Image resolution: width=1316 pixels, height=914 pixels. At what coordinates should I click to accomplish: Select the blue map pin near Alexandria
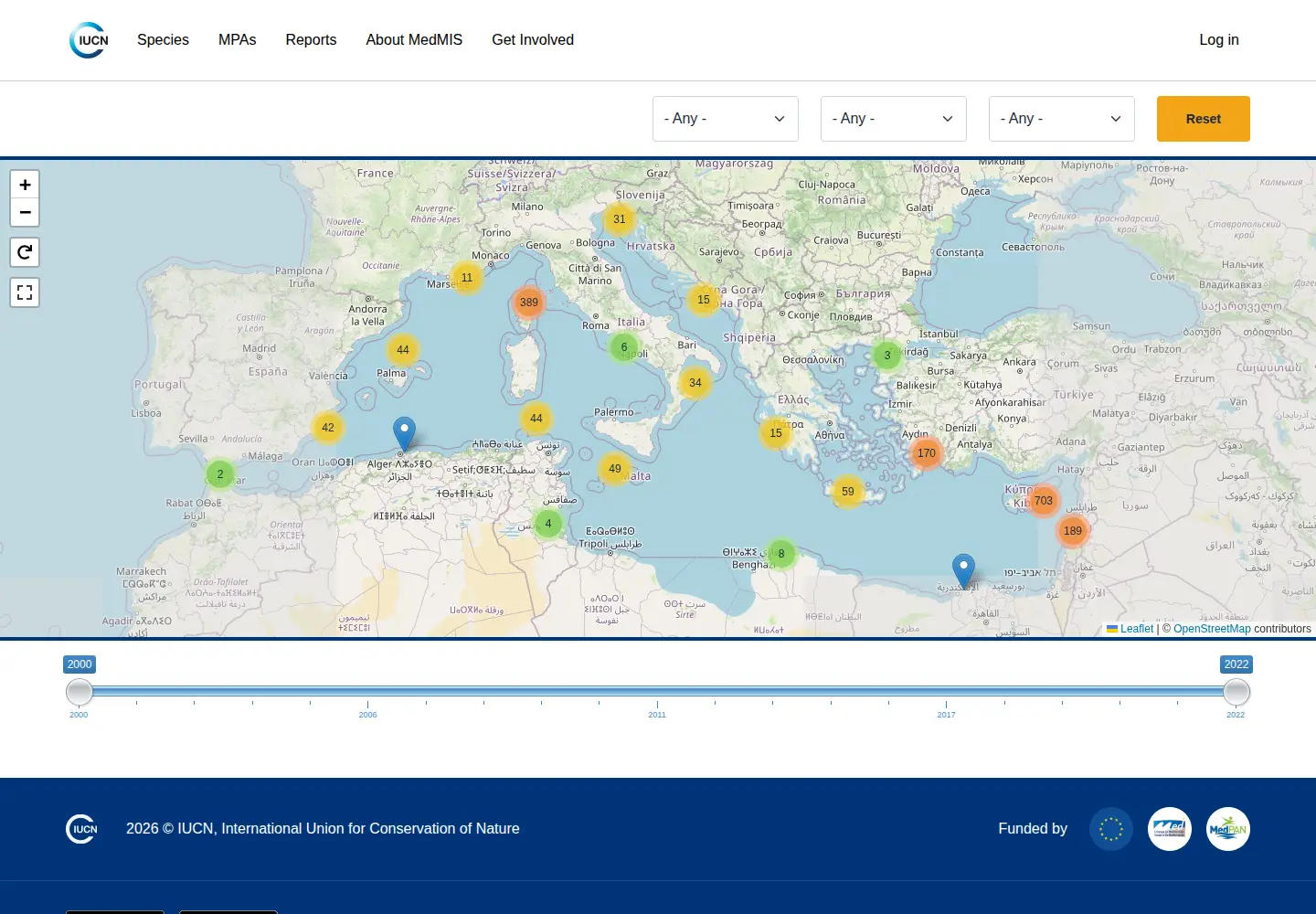point(963,570)
